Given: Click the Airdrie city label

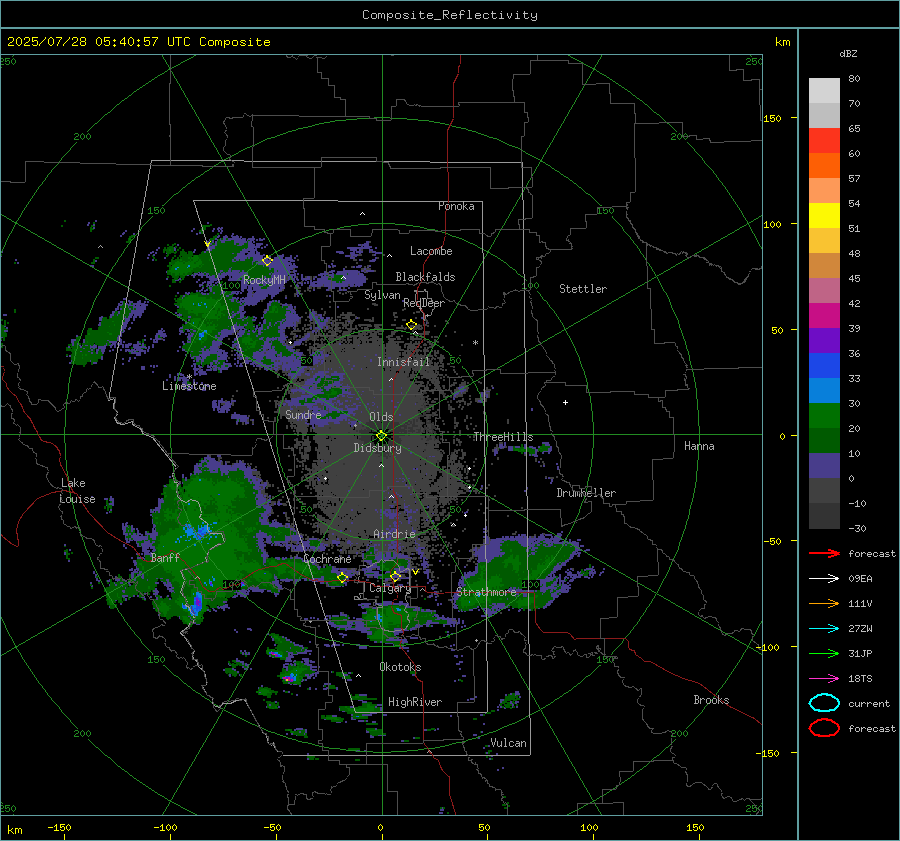Looking at the screenshot, I should 394,534.
